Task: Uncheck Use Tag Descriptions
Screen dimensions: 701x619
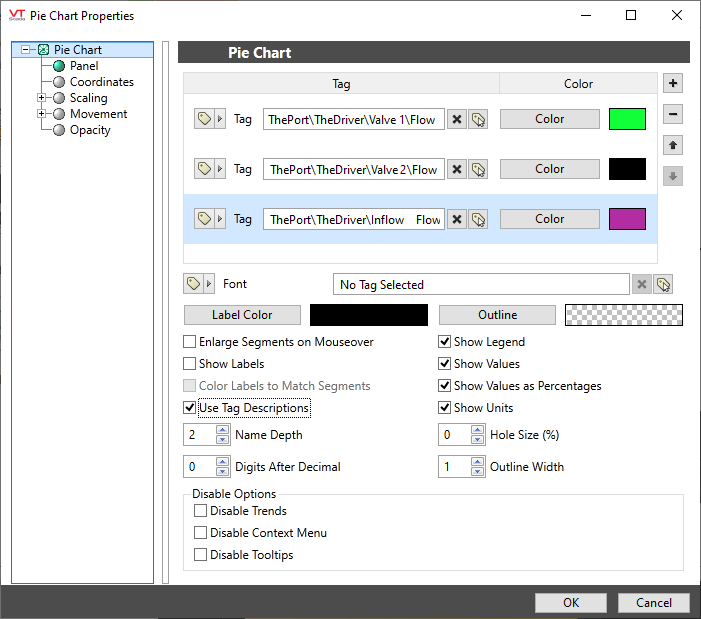Action: [190, 408]
